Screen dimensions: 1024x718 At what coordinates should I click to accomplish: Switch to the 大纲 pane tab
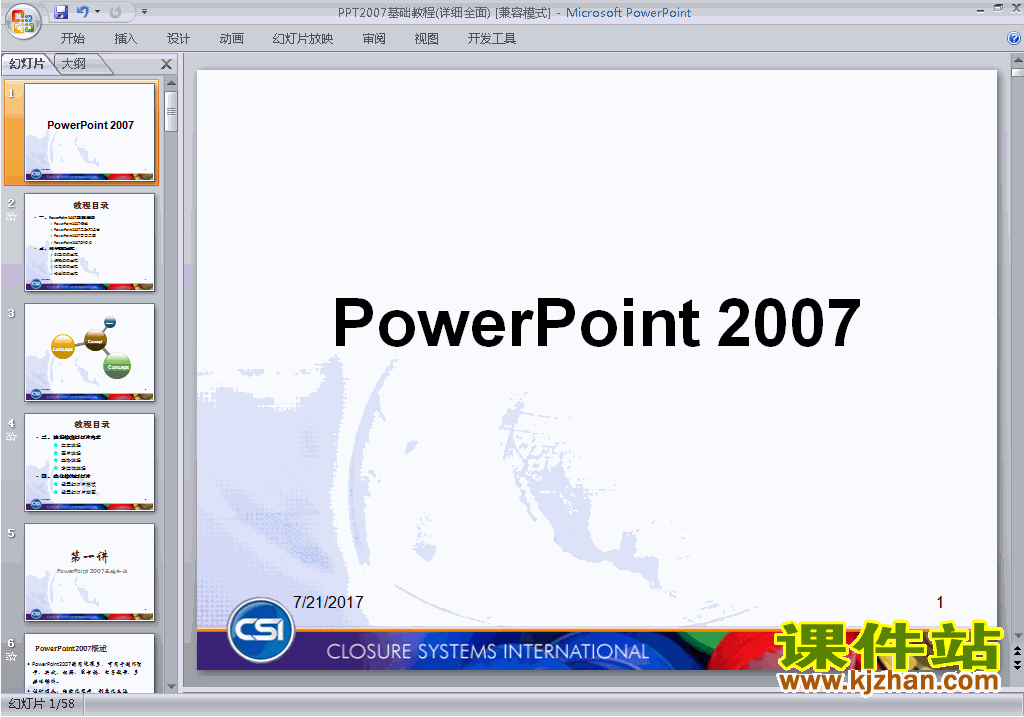74,64
